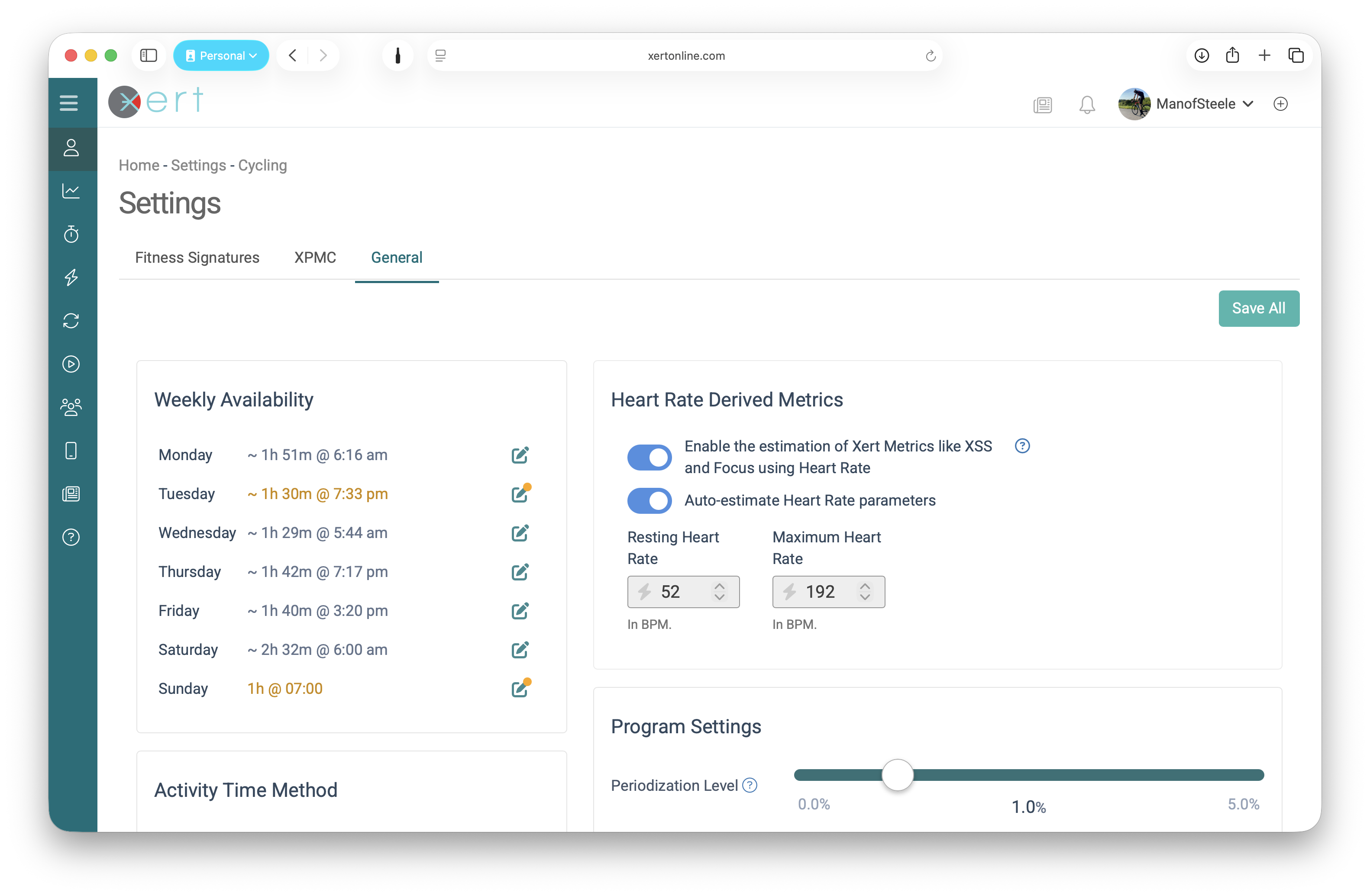Open the play circle icon in sidebar

click(71, 364)
